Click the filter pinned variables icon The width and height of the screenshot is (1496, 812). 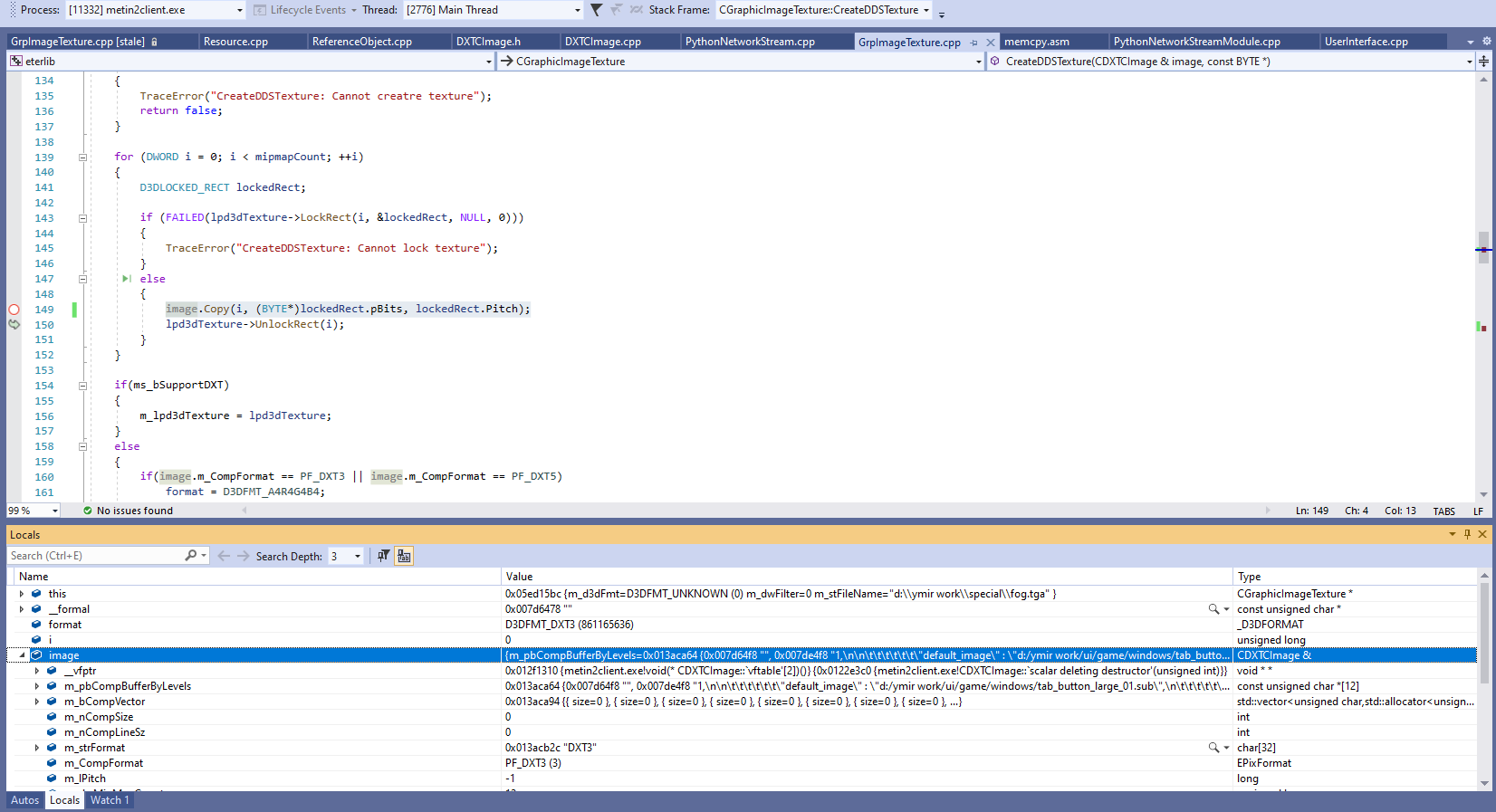383,556
